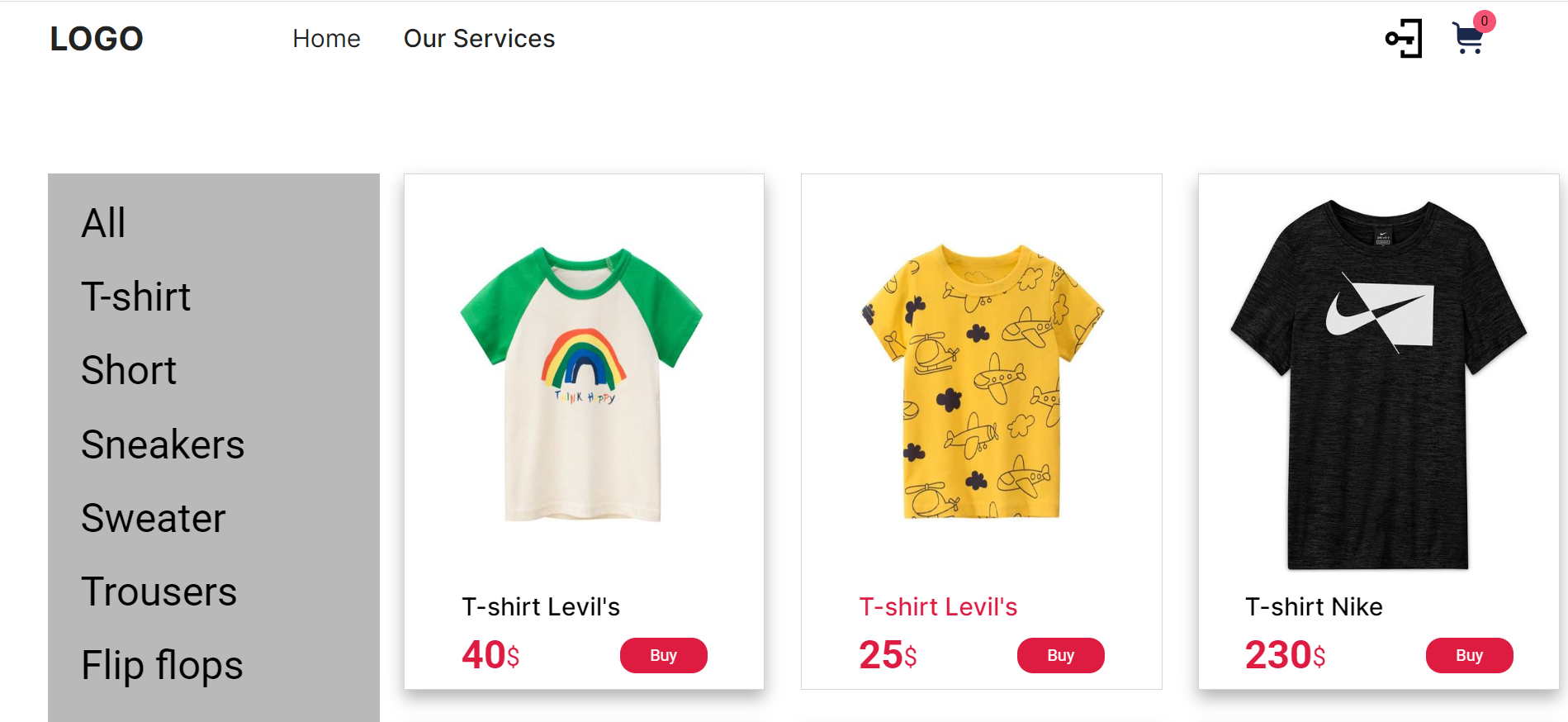Select the Sneakers category

pyautogui.click(x=163, y=444)
